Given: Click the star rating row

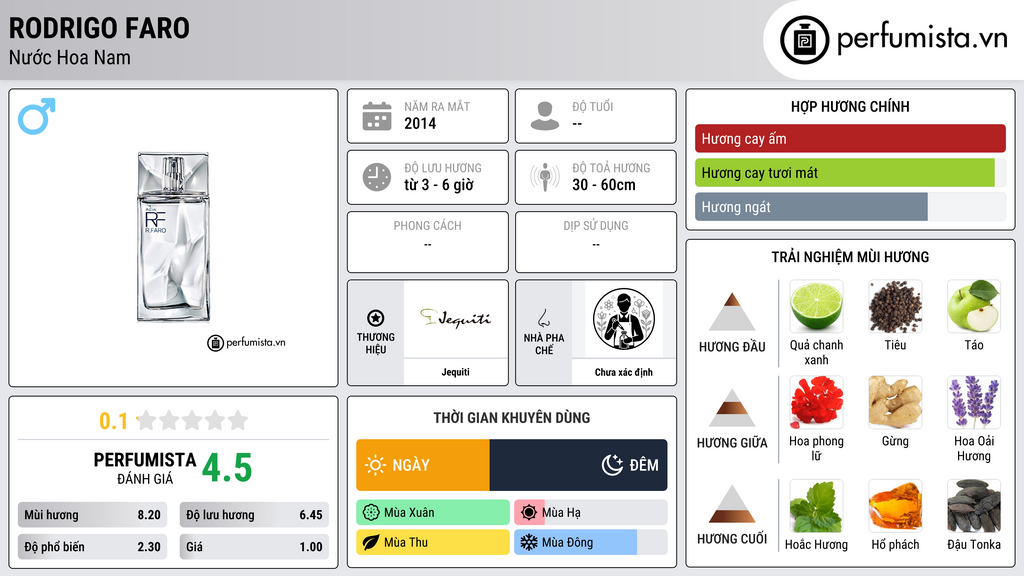Looking at the screenshot, I should [192, 421].
